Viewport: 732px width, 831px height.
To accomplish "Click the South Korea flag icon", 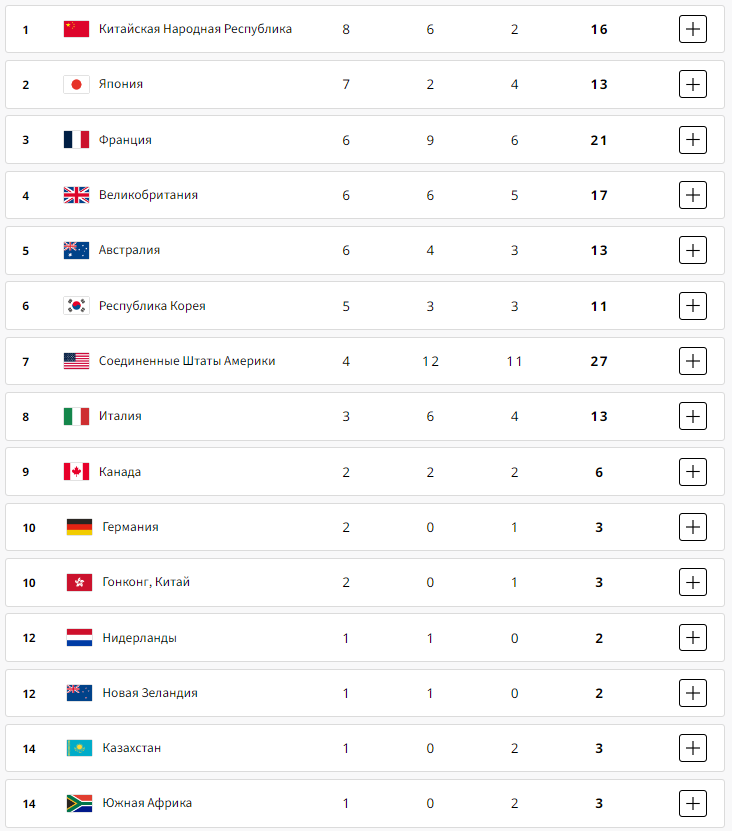I will tap(76, 306).
